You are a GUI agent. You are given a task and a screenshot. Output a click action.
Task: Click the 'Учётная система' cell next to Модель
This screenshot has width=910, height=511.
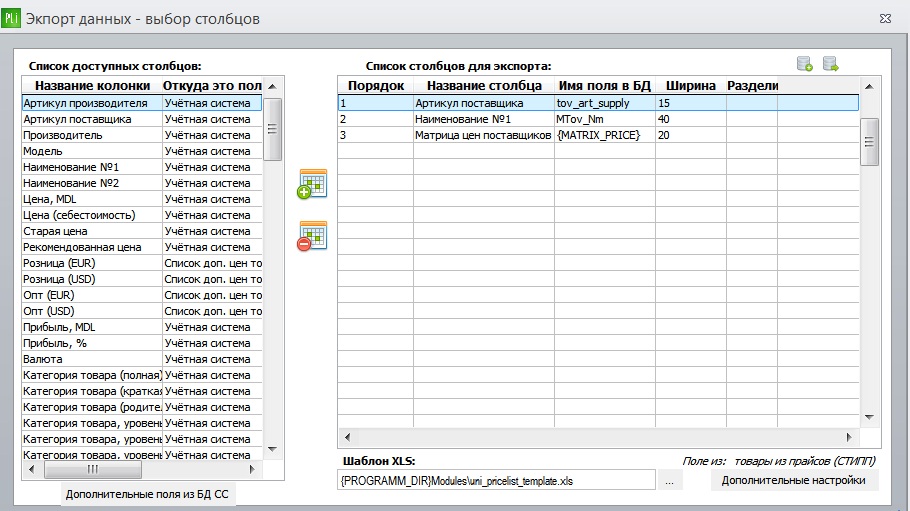pyautogui.click(x=212, y=151)
